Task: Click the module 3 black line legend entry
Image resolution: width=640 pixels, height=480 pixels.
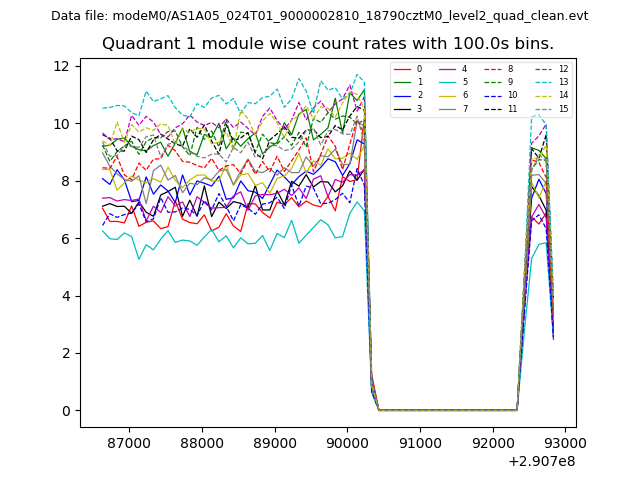Action: pyautogui.click(x=407, y=108)
